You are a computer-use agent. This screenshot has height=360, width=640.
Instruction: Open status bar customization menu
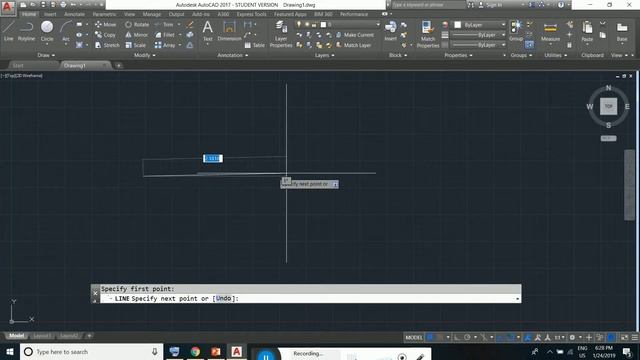pos(635,337)
